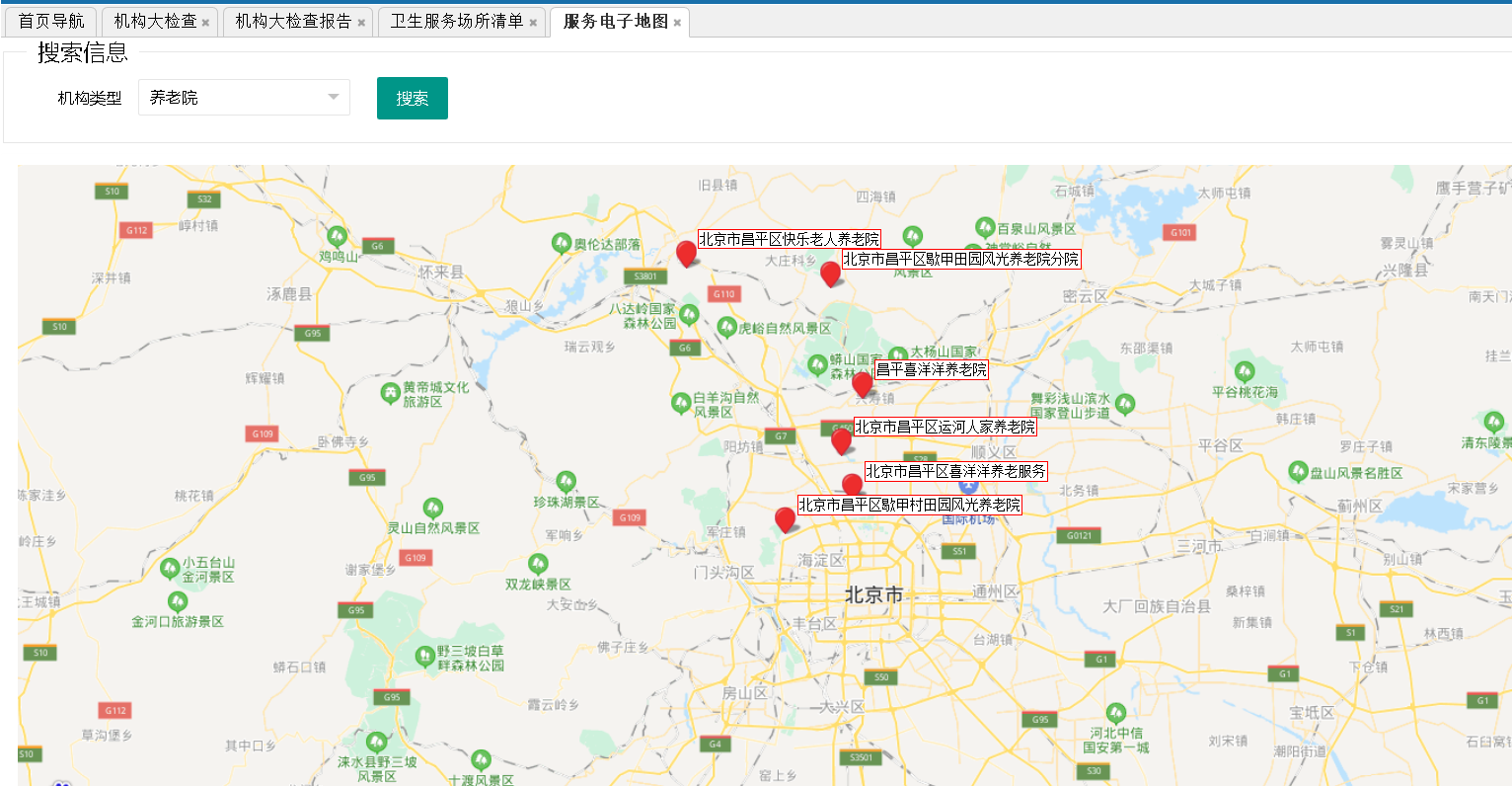Close the 服务电子地图 tab

point(677,23)
